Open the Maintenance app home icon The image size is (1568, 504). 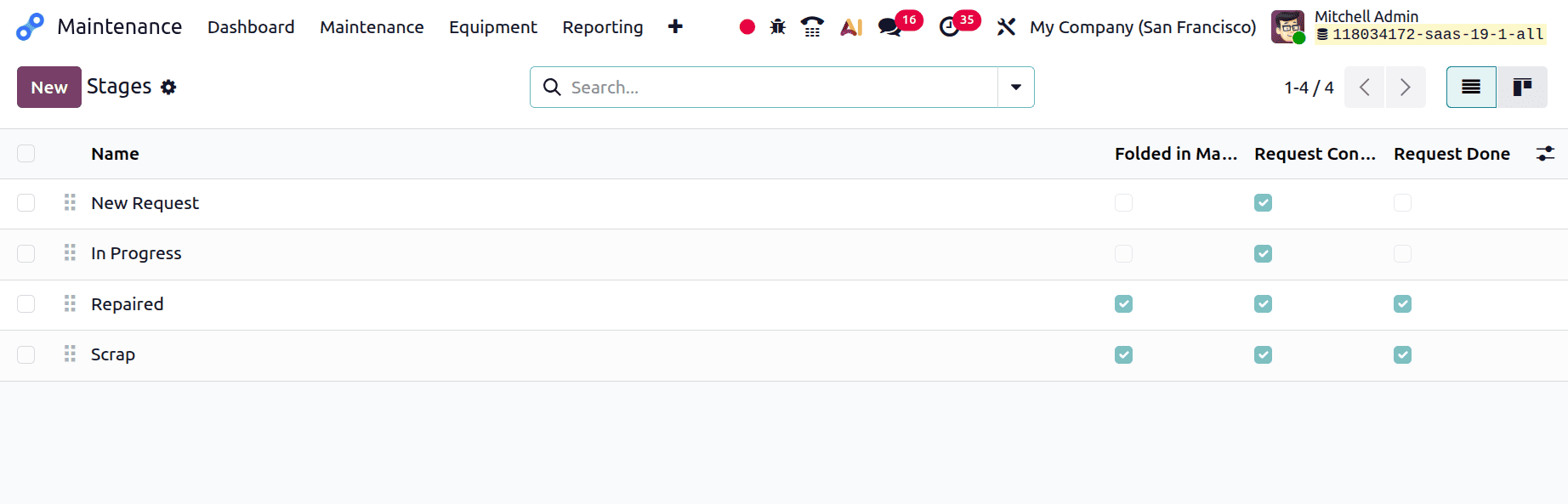[x=30, y=27]
